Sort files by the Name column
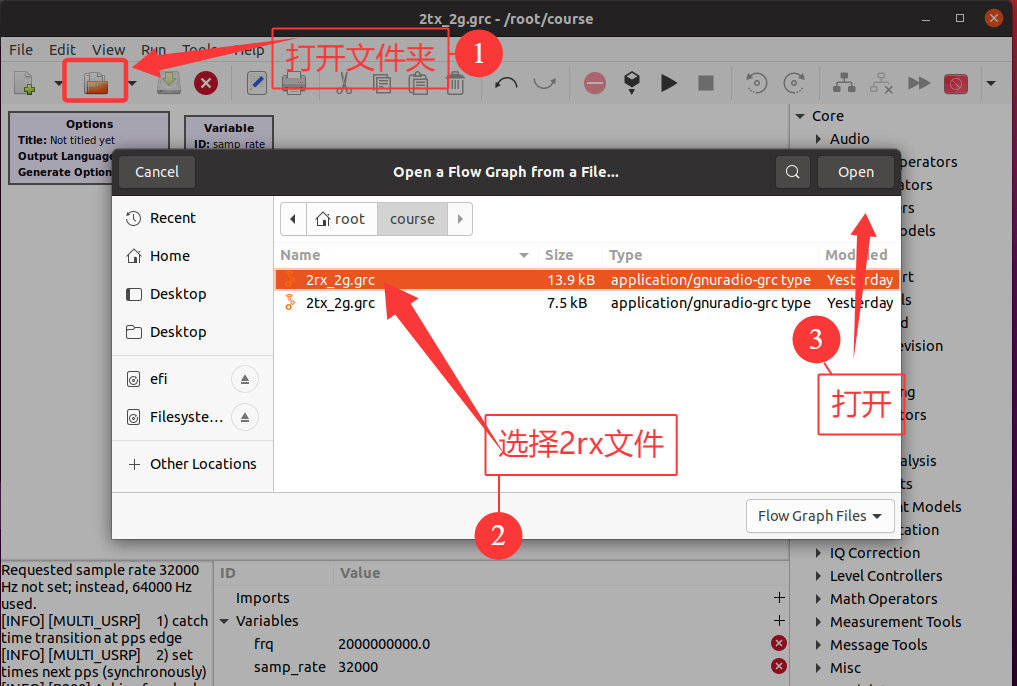1017x686 pixels. pyautogui.click(x=405, y=255)
